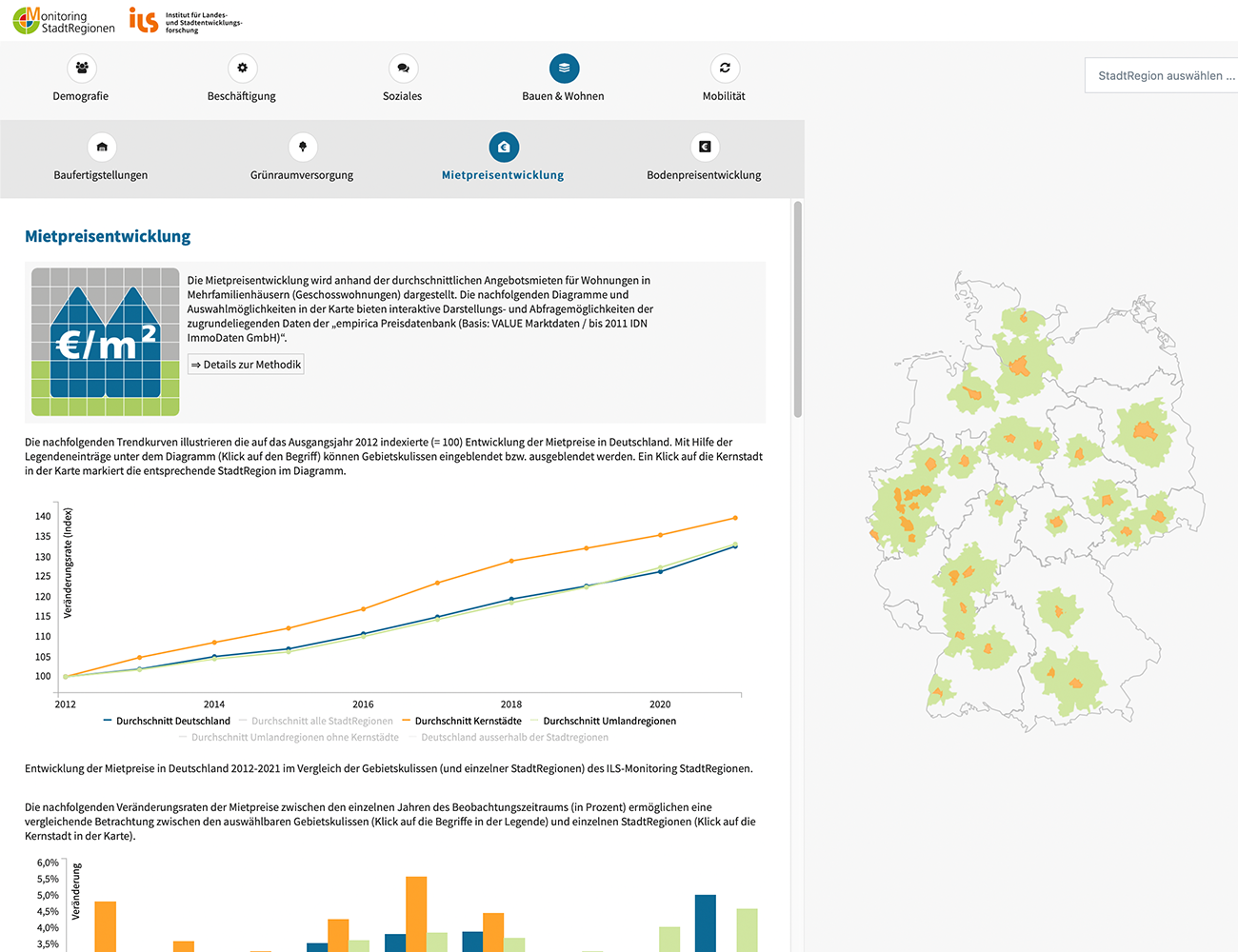Click the €/m² rent price thumbnail
The height and width of the screenshot is (952, 1238).
click(x=106, y=342)
